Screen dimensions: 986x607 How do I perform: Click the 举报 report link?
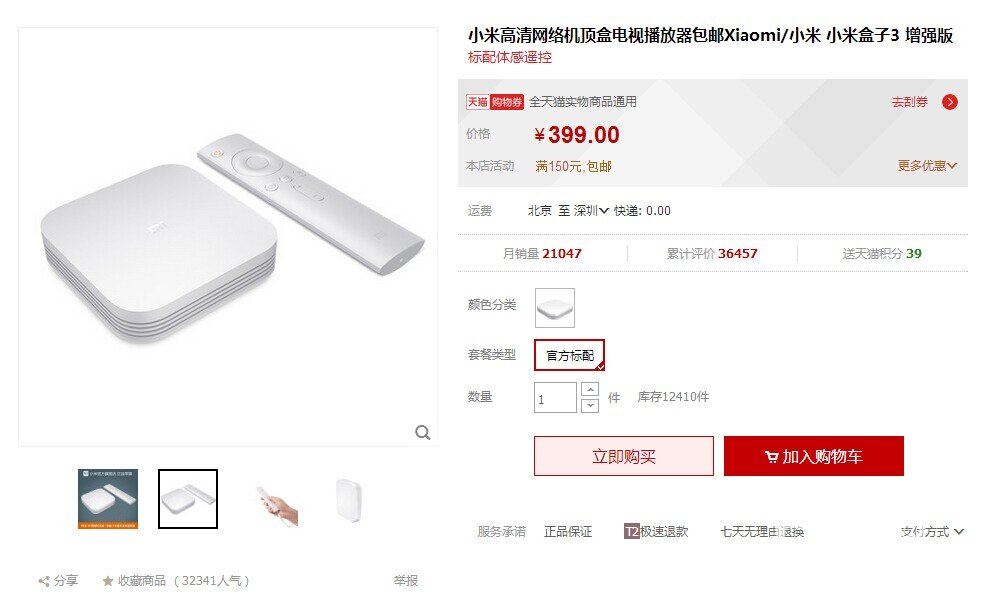coord(406,581)
